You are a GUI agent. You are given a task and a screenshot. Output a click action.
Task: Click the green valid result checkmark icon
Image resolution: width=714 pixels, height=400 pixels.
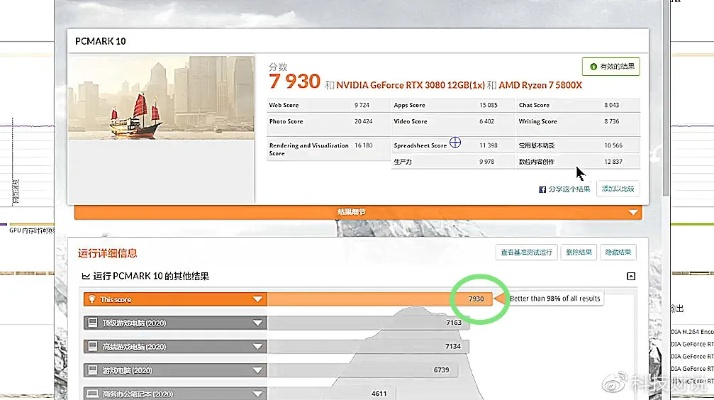coord(594,67)
